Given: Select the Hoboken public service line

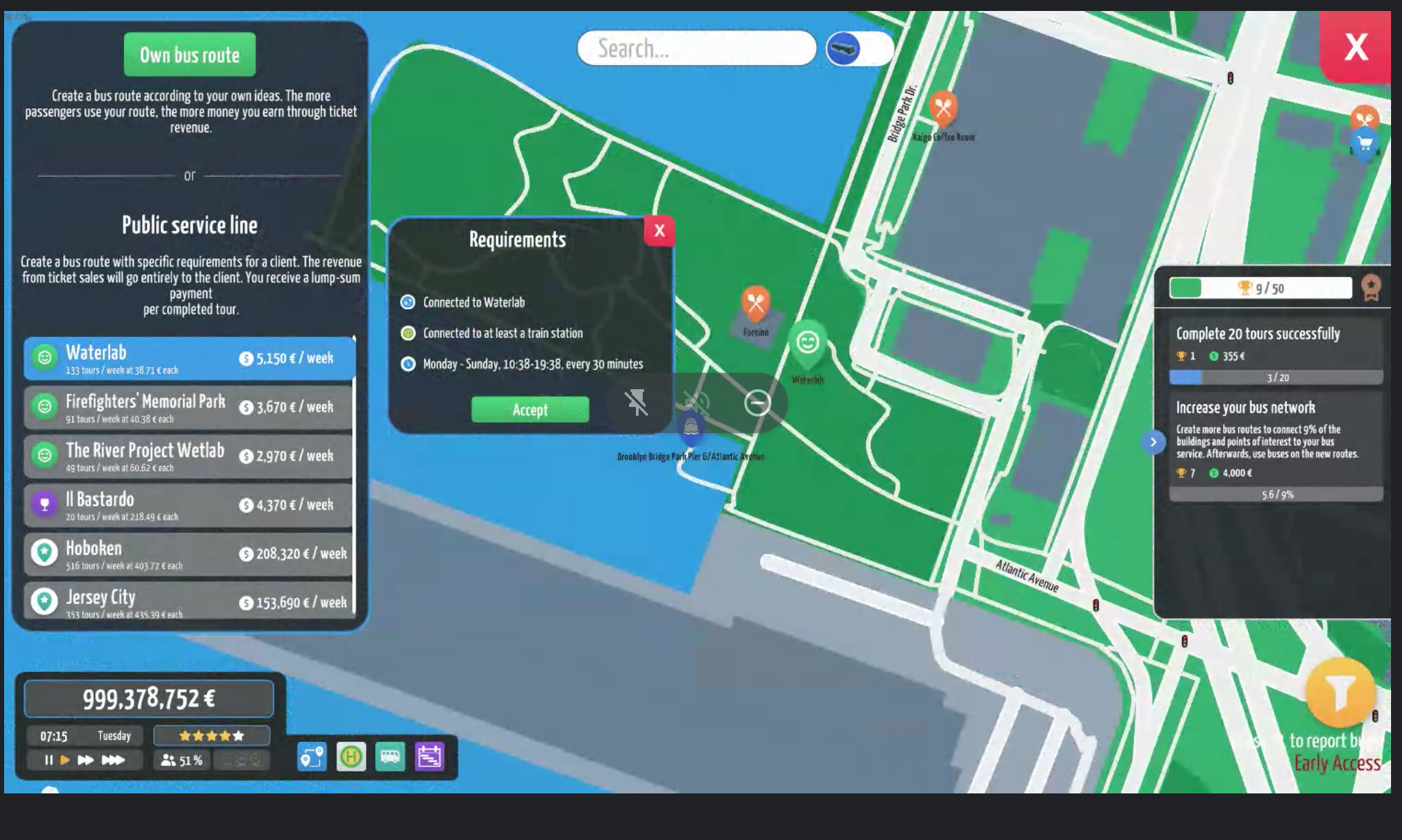Looking at the screenshot, I should (188, 554).
